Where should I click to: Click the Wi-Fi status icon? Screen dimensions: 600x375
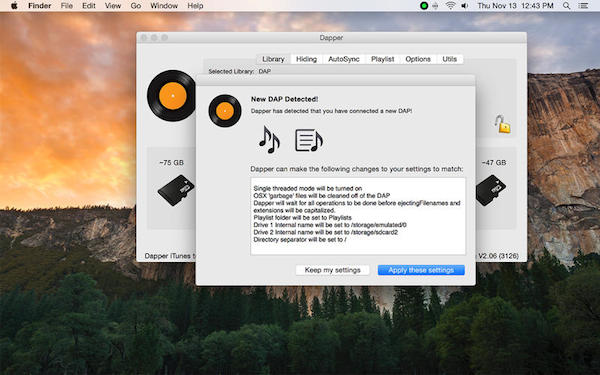pos(450,6)
